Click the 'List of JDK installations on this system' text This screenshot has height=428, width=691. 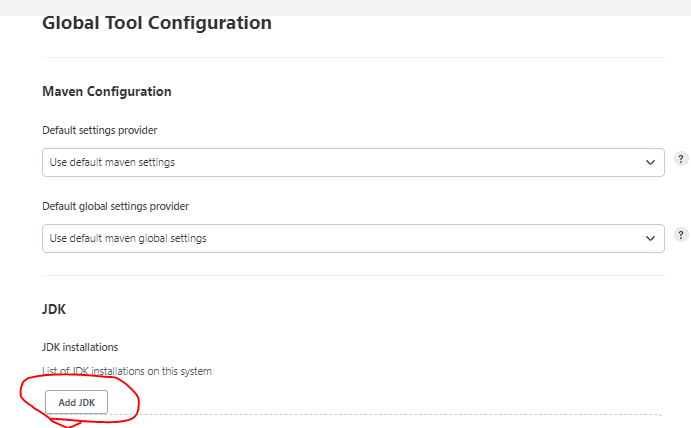pyautogui.click(x=127, y=371)
